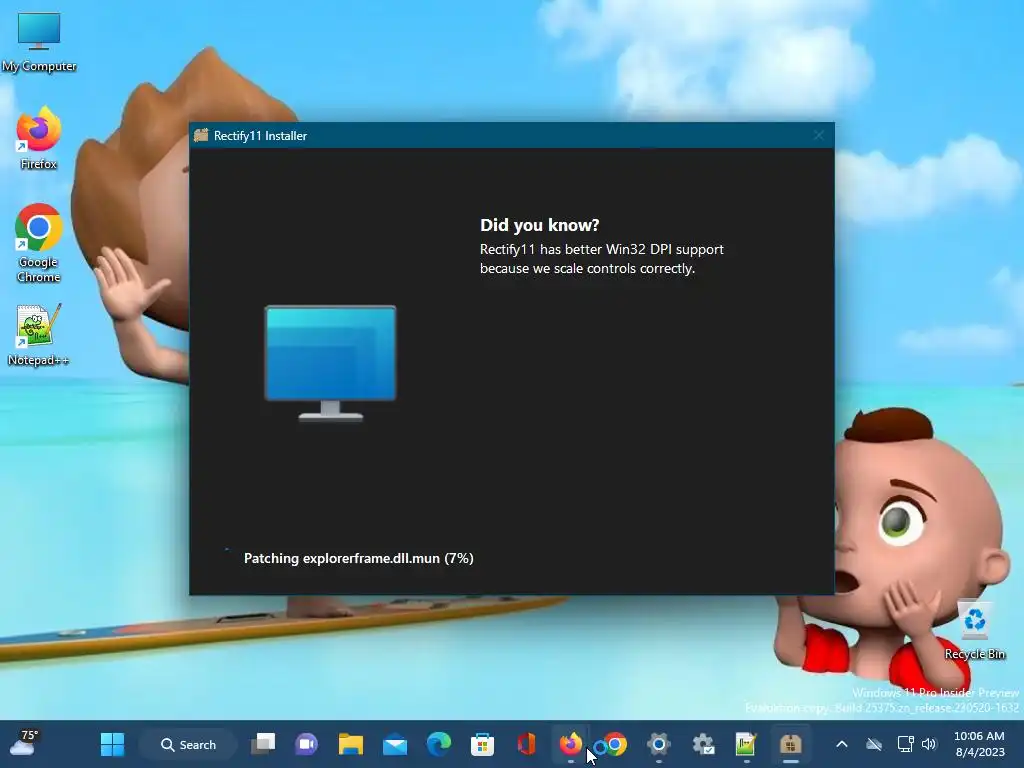
Task: Open Task View on the taskbar
Action: [264, 744]
